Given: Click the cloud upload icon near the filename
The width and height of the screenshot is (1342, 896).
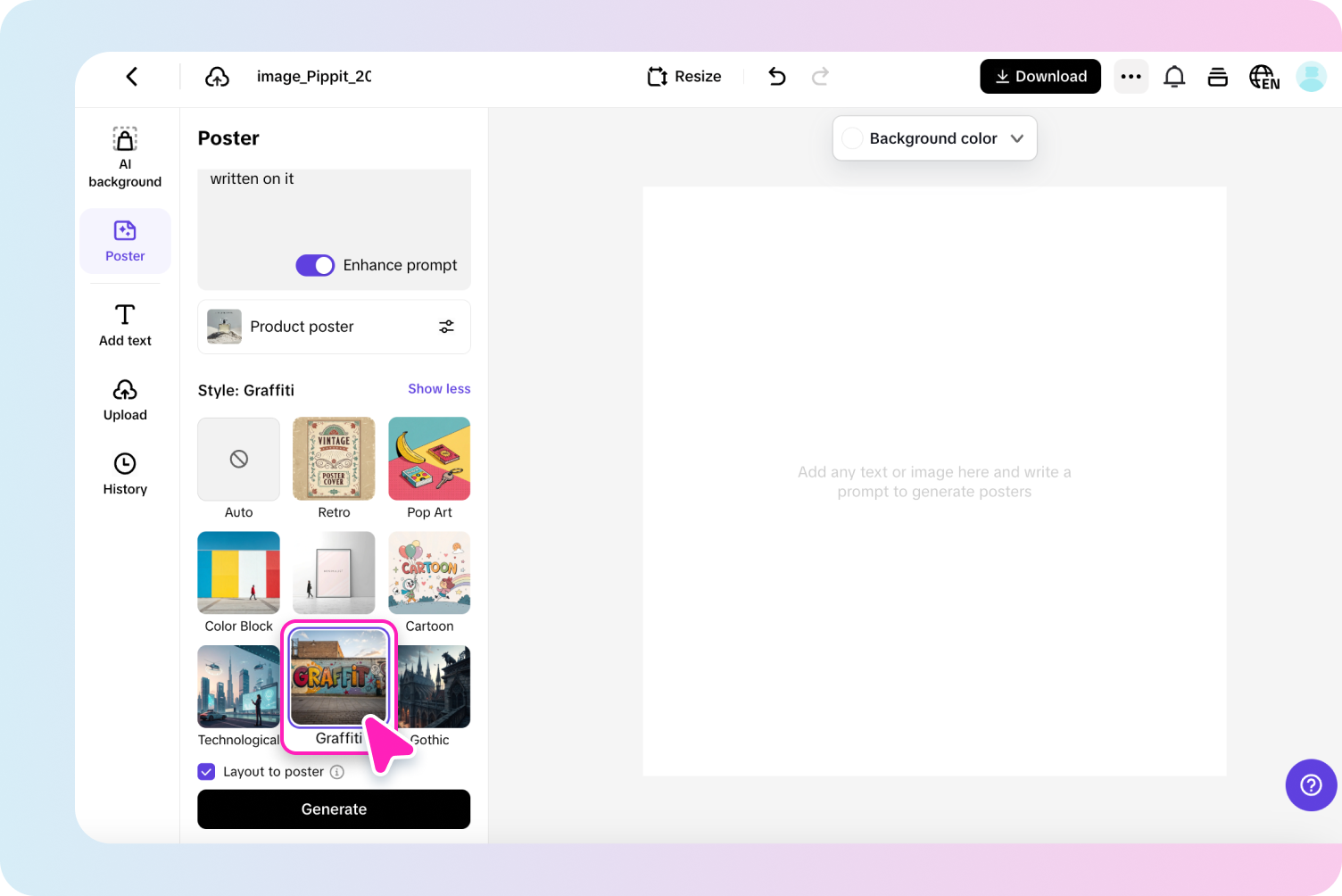Looking at the screenshot, I should coord(217,77).
